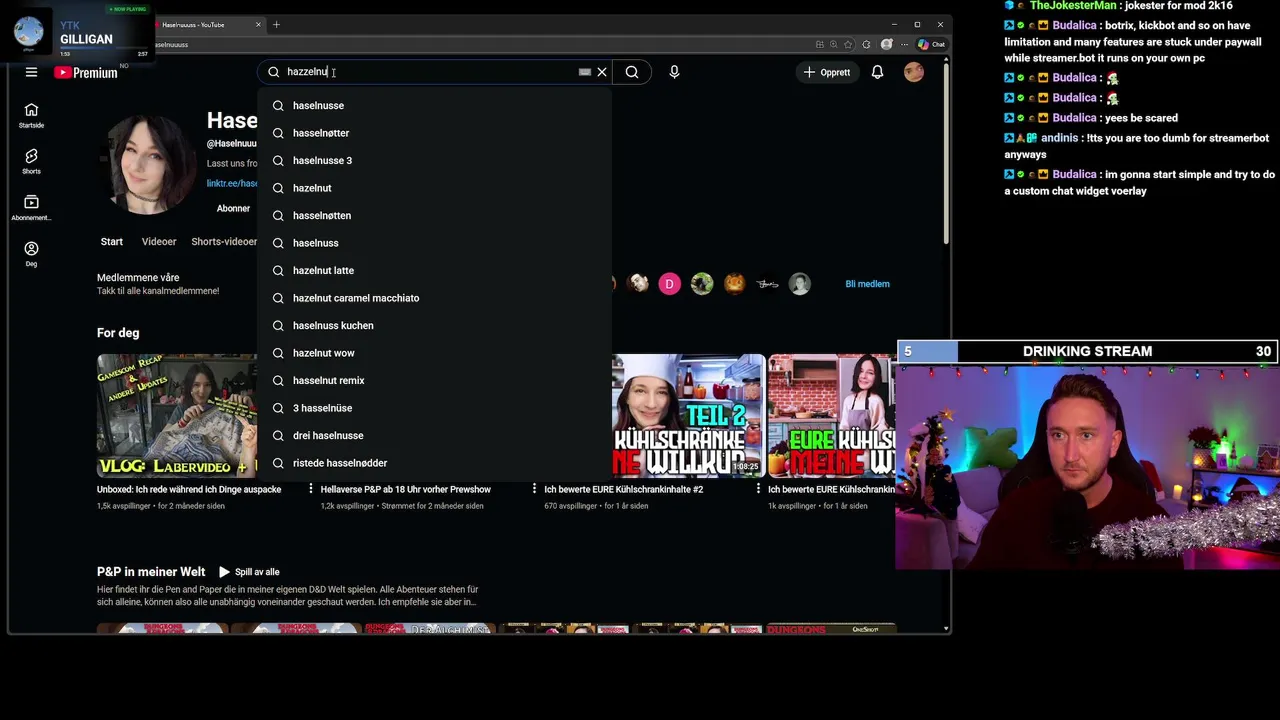Close the Haselnuuuss YouTube browser tab
Screen dimensions: 1280x720
pos(259,24)
